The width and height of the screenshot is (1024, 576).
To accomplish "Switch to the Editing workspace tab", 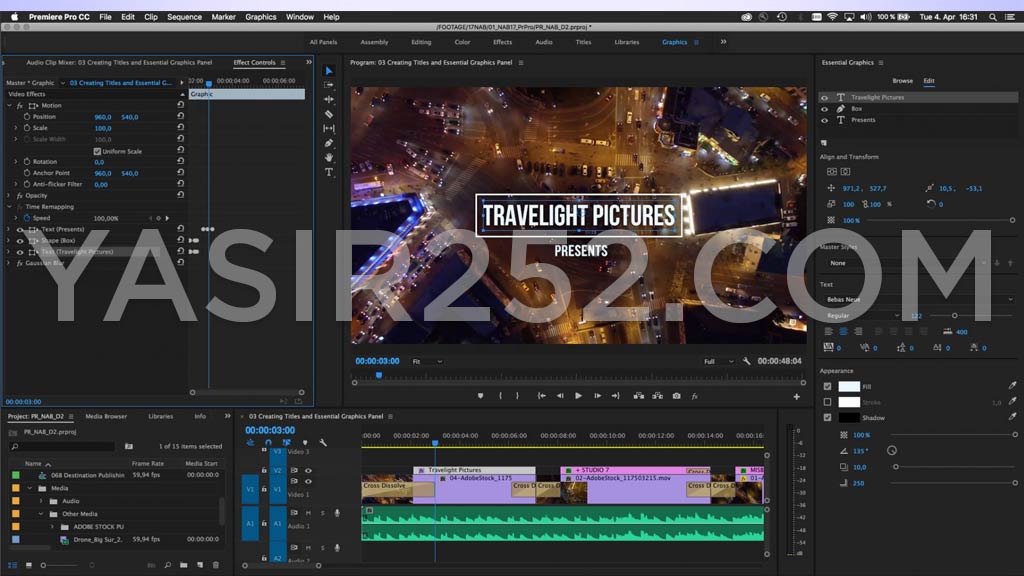I will [422, 43].
